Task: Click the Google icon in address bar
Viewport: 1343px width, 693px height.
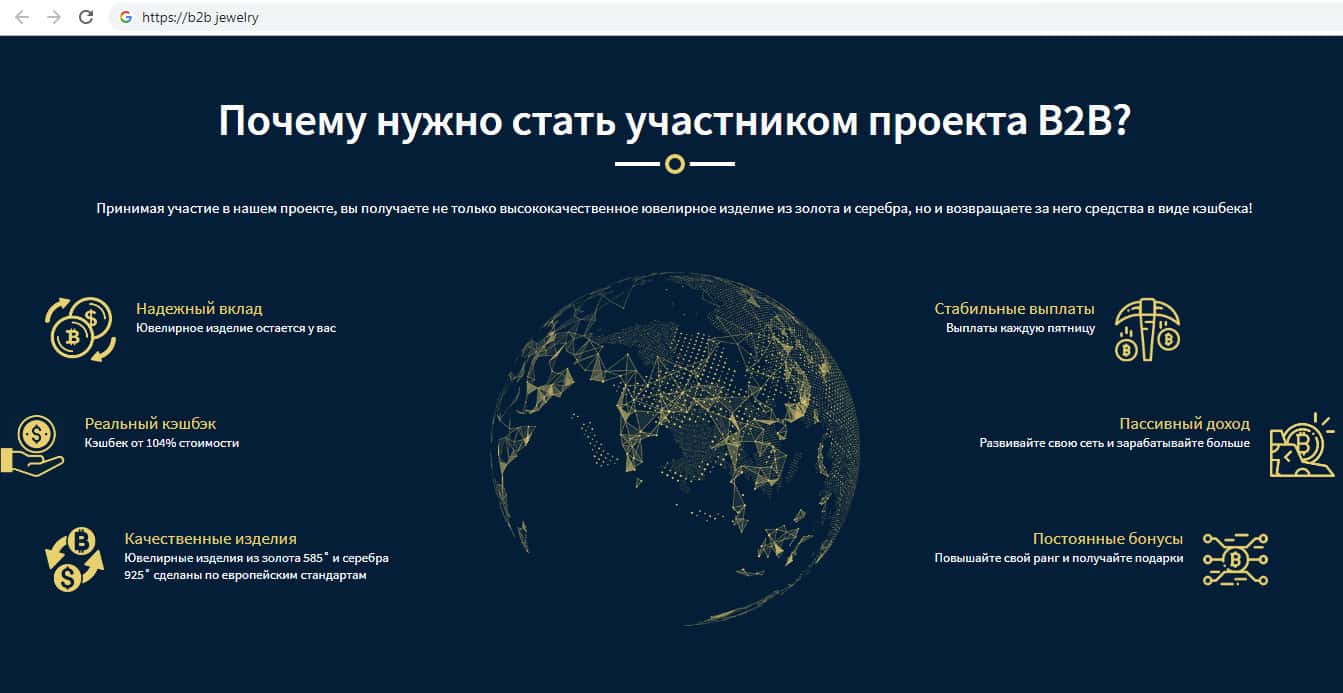Action: (126, 17)
